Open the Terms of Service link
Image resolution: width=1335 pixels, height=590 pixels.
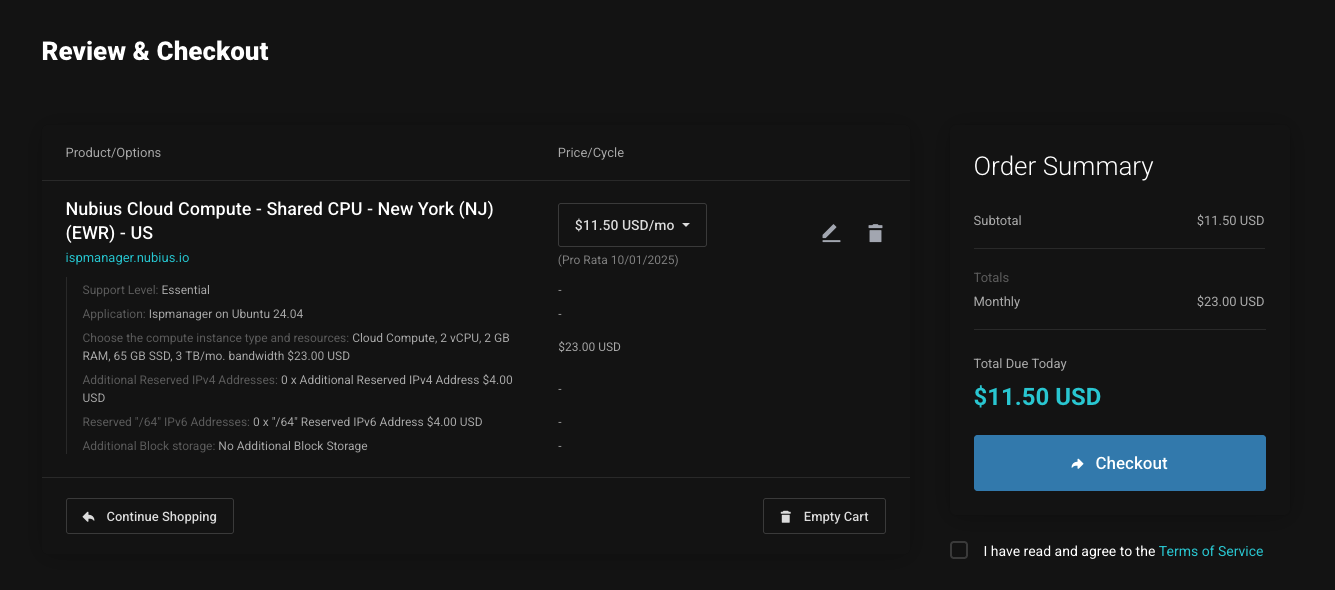pyautogui.click(x=1210, y=551)
